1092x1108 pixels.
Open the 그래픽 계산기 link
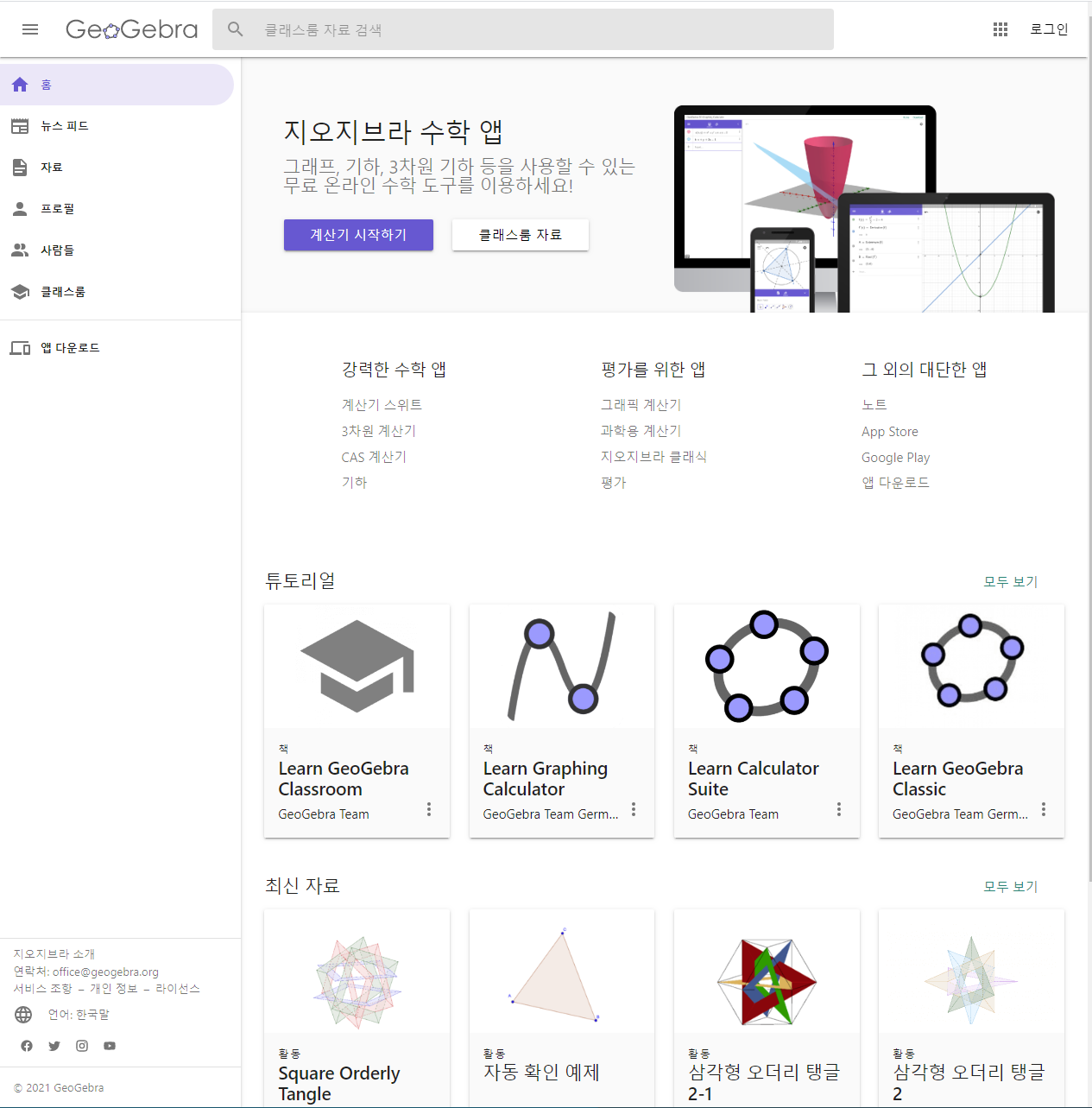(x=641, y=405)
